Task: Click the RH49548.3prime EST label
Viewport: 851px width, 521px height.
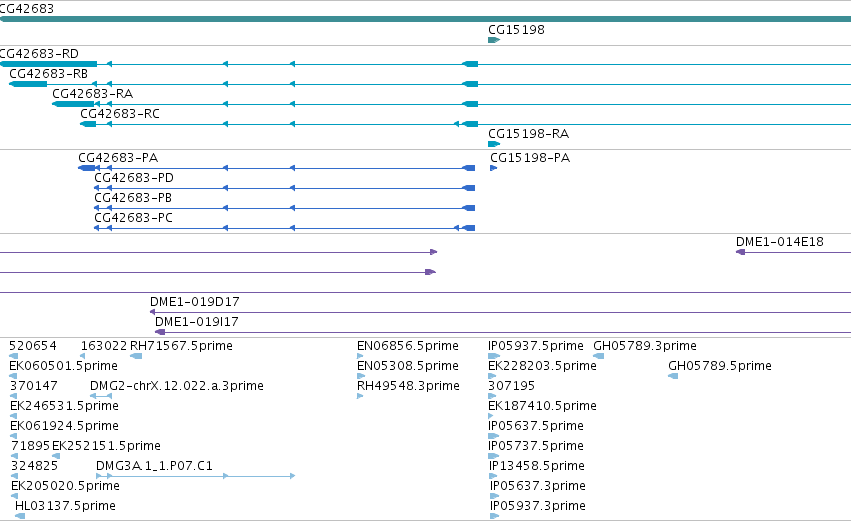Action: (x=408, y=386)
